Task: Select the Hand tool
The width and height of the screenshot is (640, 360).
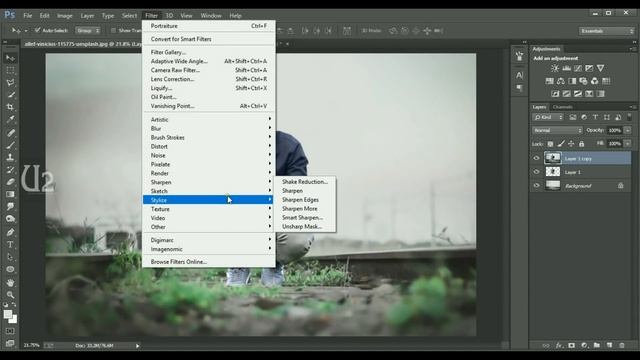Action: pos(10,282)
